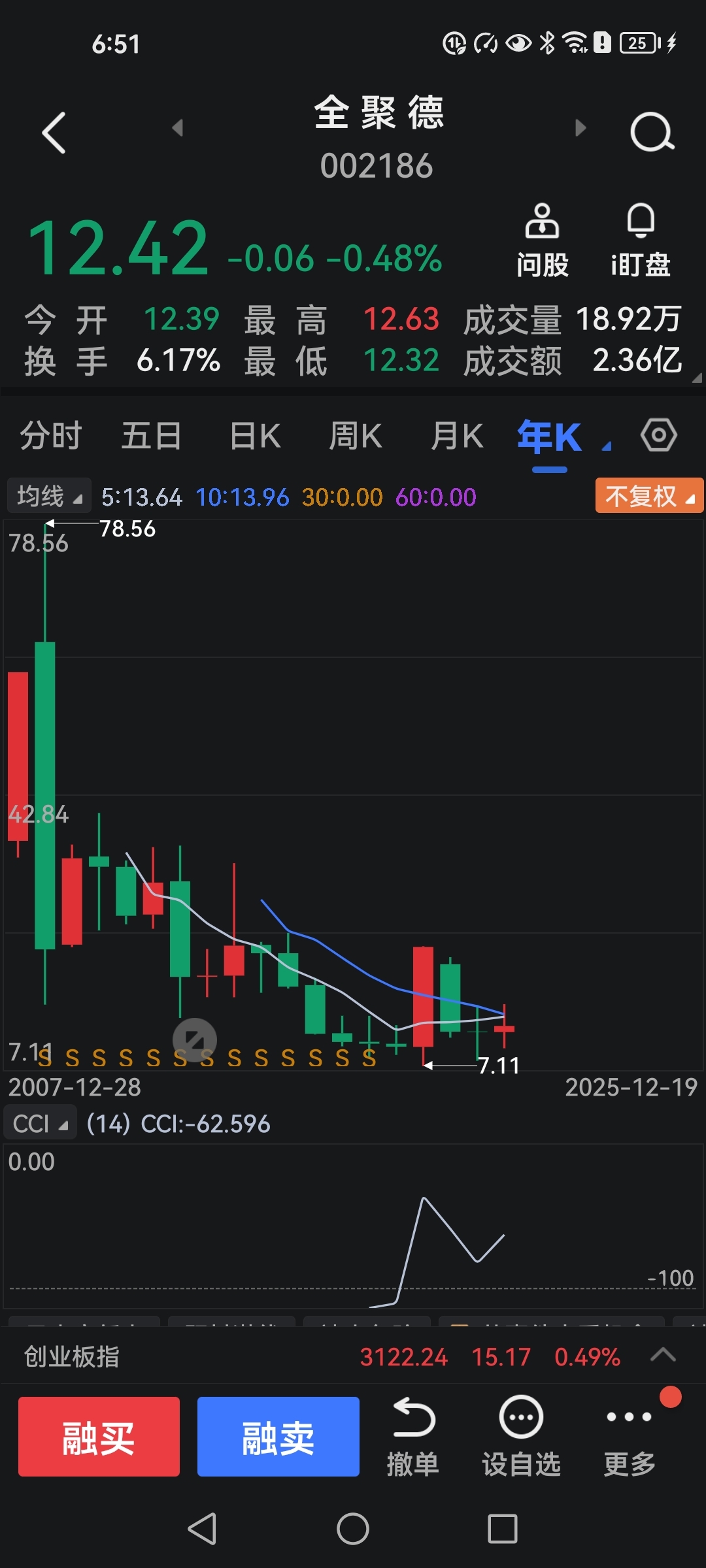
Task: Tap the 78.56 high price marker
Action: (x=127, y=529)
